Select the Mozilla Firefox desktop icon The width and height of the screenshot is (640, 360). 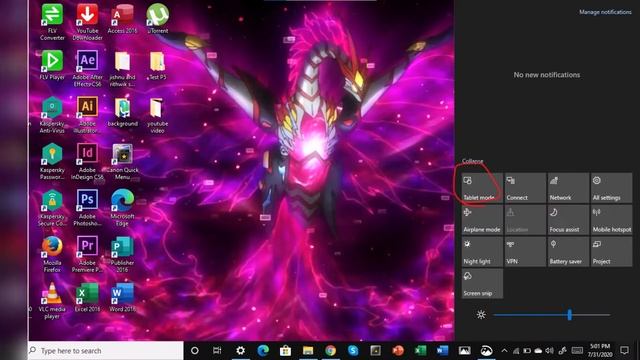pos(52,254)
